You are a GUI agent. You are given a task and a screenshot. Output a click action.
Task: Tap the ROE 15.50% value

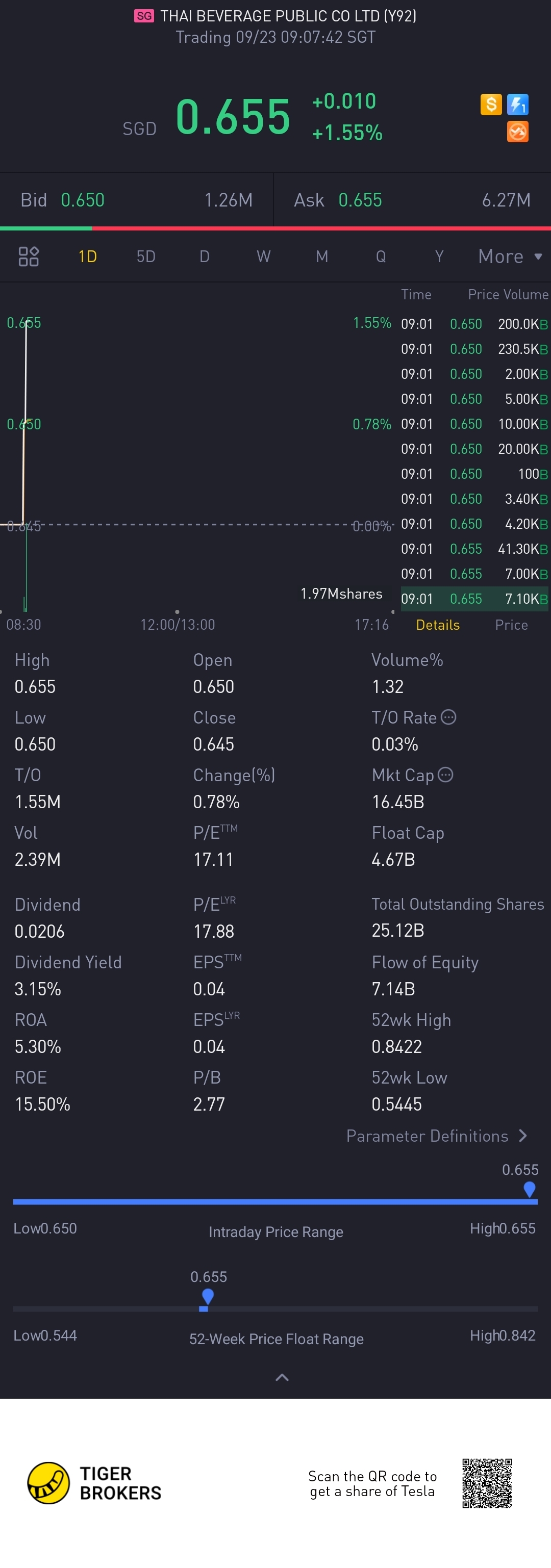pyautogui.click(x=43, y=1103)
